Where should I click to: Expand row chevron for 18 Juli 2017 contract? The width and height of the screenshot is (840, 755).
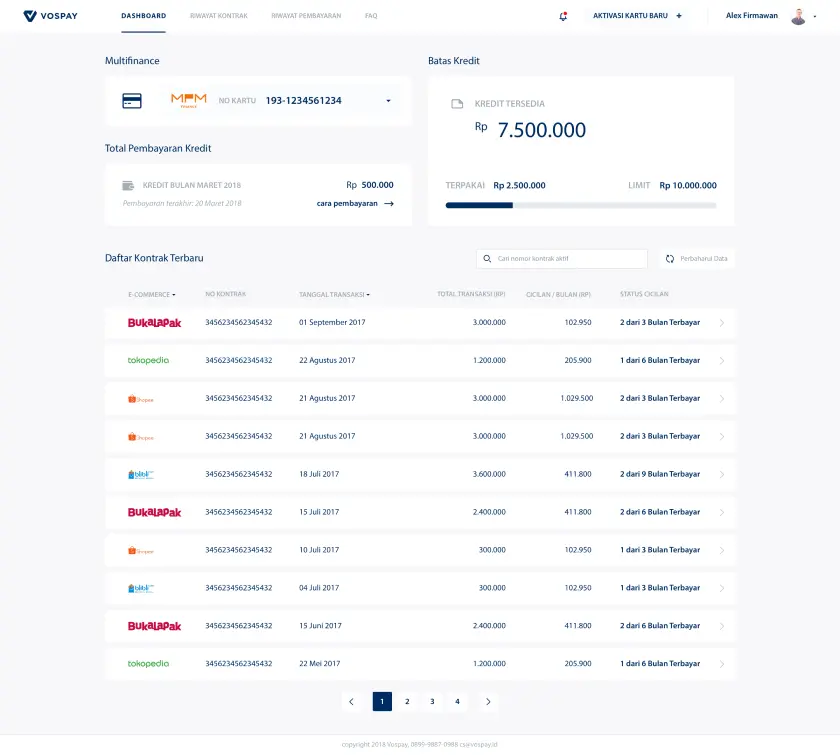tap(722, 475)
